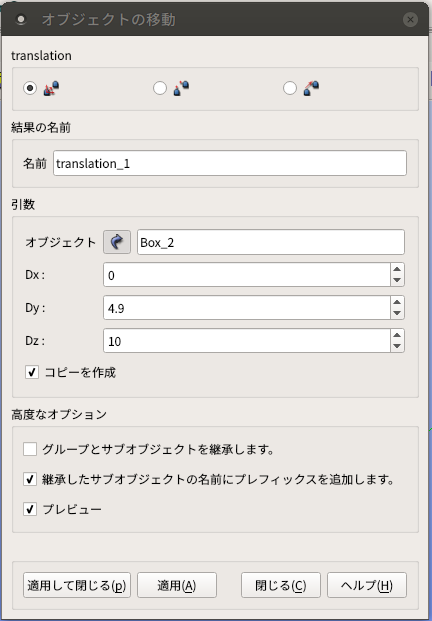Select the translation by DX, DY, DZ radio button
Viewport: 432px width, 621px height.
point(30,88)
